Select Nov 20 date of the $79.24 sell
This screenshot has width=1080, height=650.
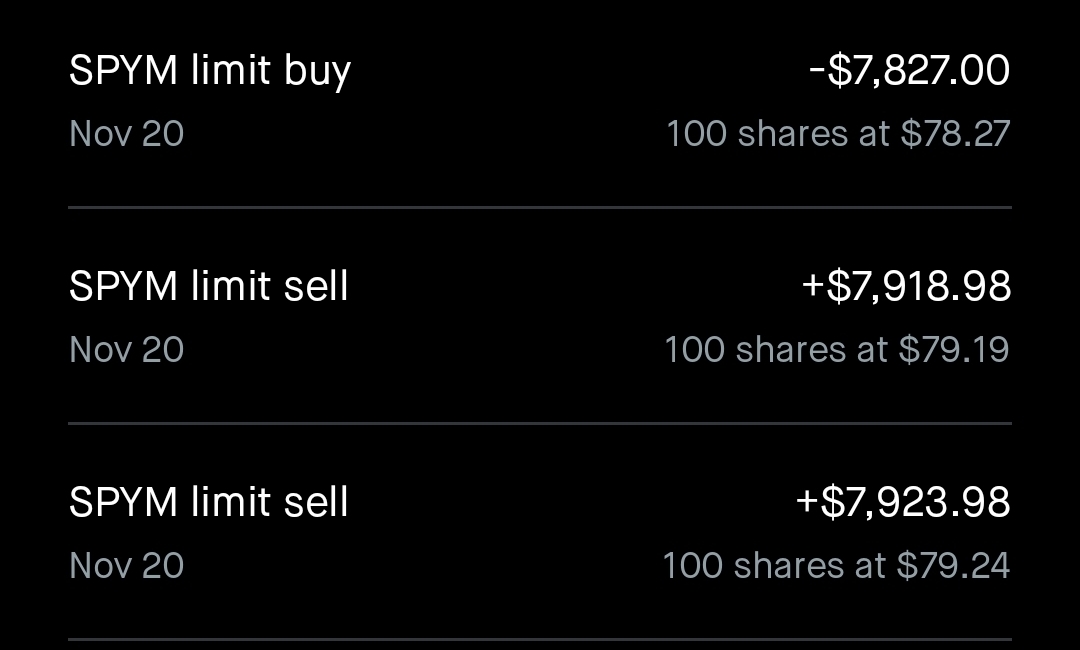click(x=127, y=566)
